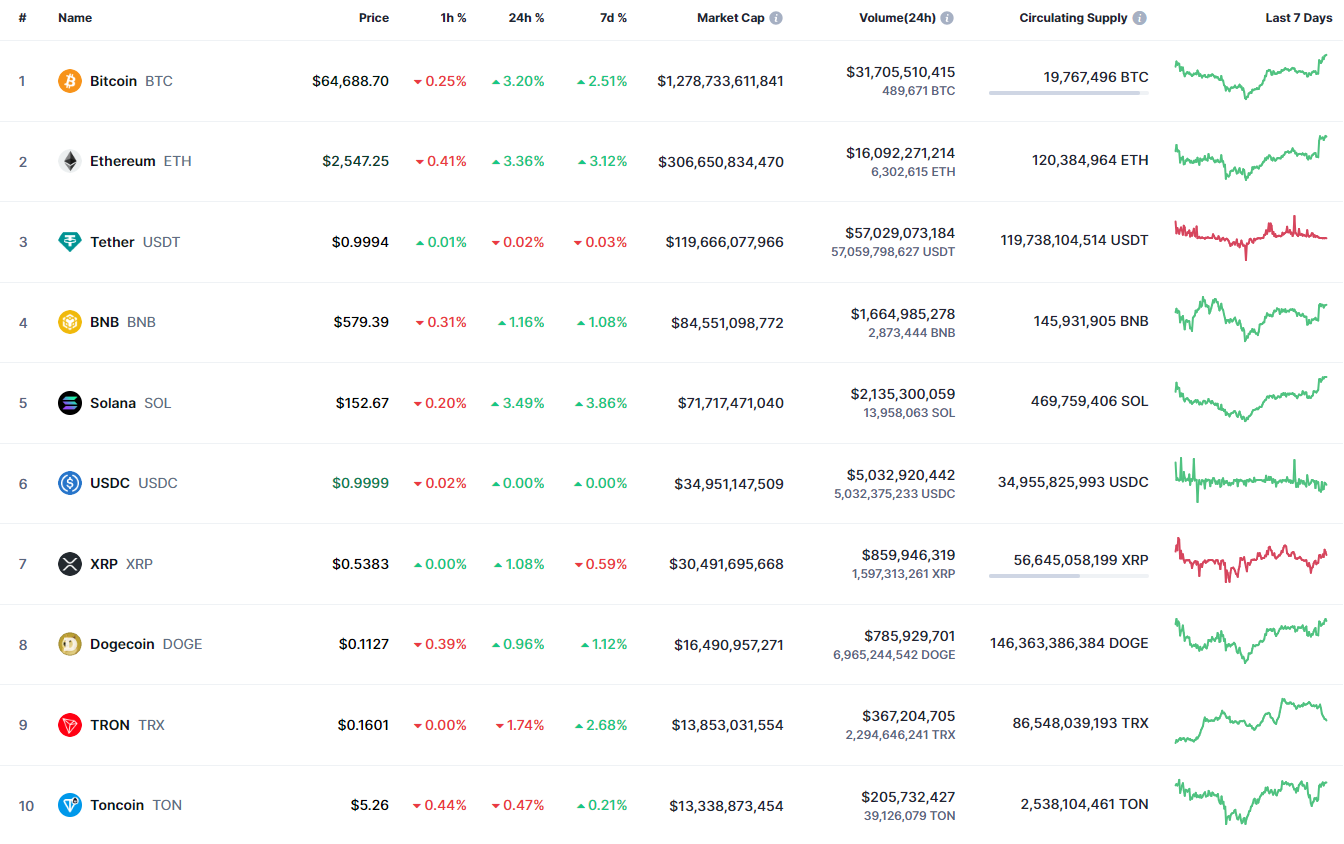Screen dimensions: 1344x844
Task: Click the USDC coin logo icon
Action: 70,483
